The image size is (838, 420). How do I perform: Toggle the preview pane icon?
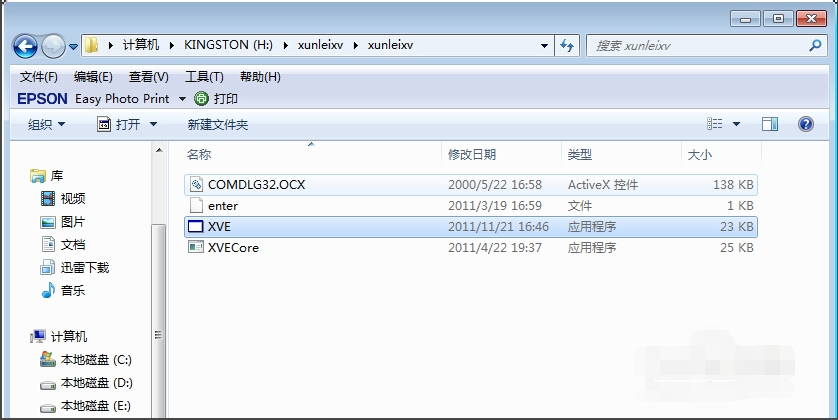[770, 125]
